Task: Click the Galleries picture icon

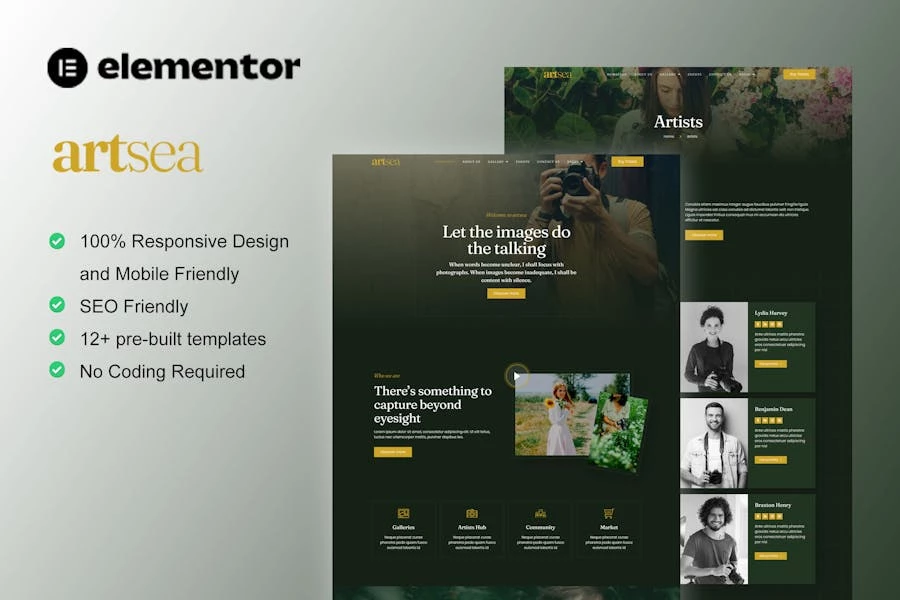Action: coord(404,511)
